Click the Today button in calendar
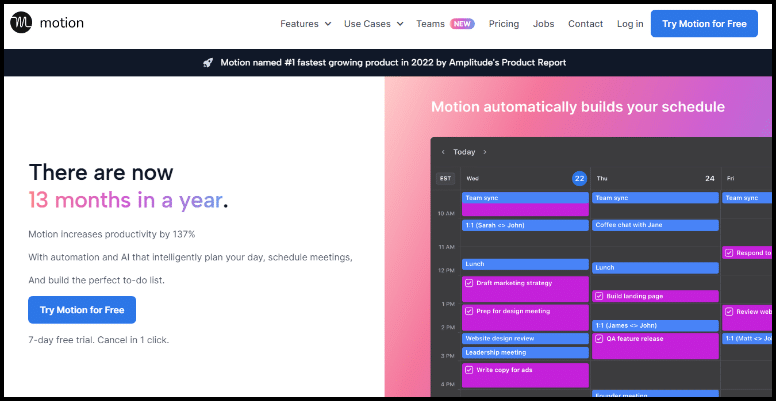Image resolution: width=776 pixels, height=401 pixels. click(x=464, y=152)
